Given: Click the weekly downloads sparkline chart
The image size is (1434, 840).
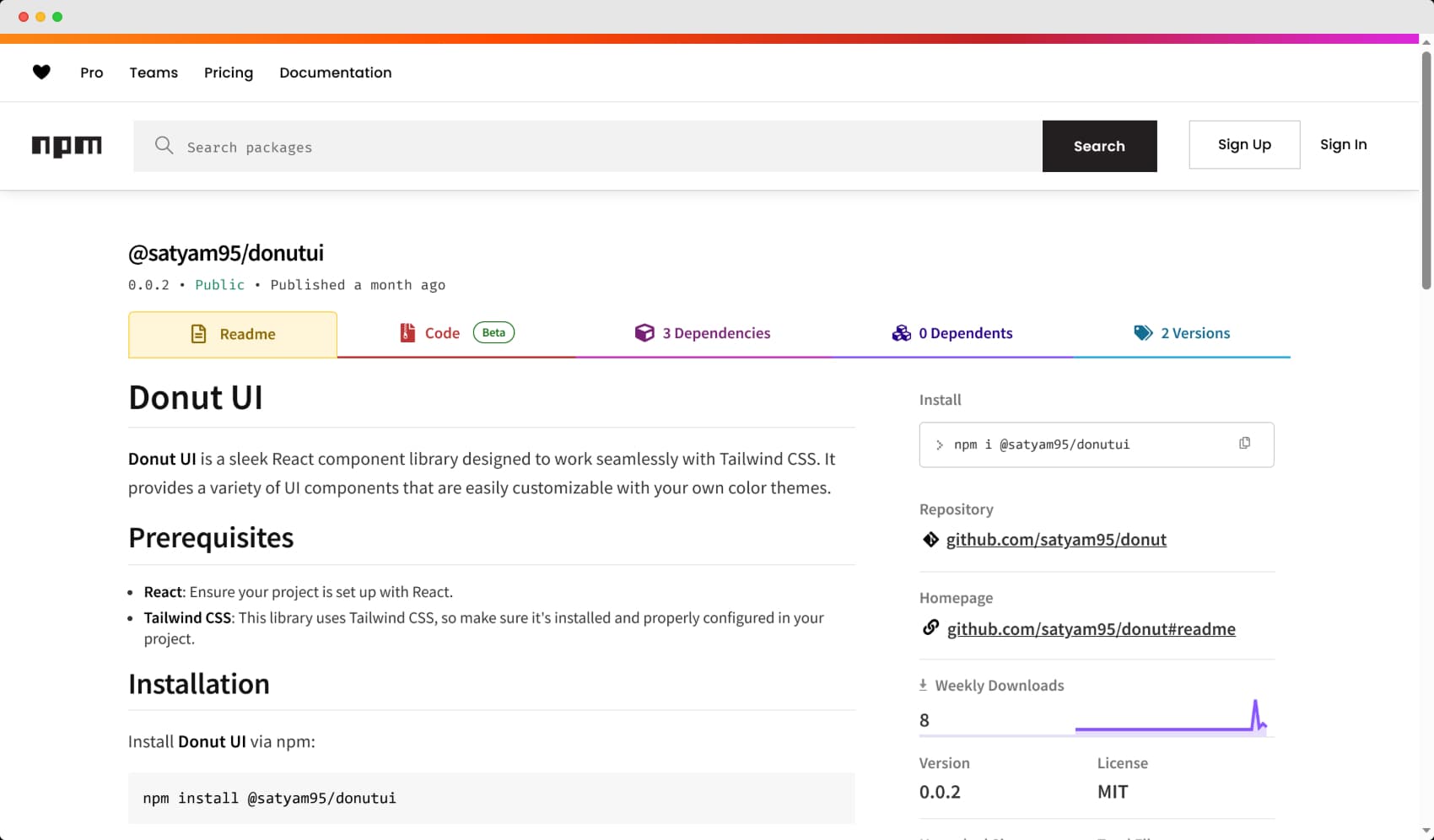Looking at the screenshot, I should (1172, 717).
